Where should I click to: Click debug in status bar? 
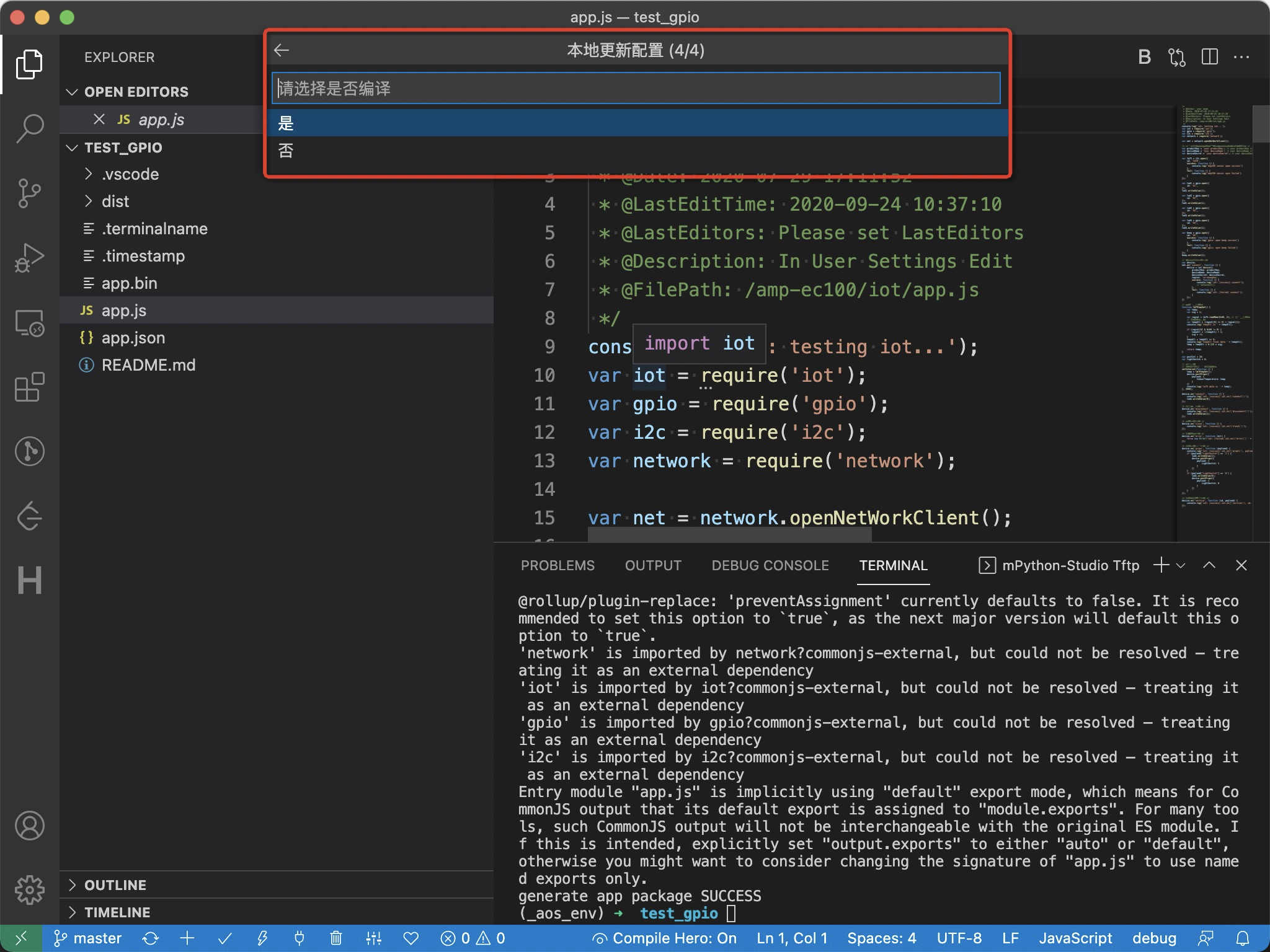[1154, 938]
